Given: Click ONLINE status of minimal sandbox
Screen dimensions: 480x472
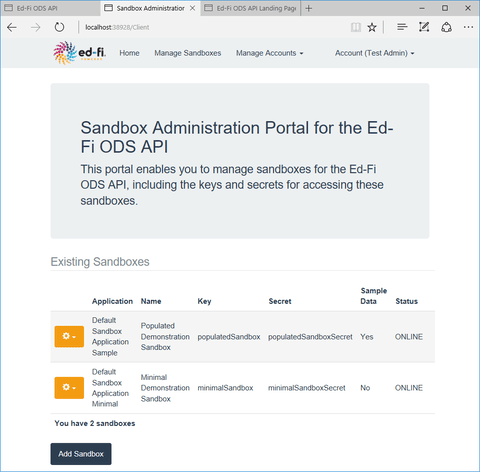Looking at the screenshot, I should coord(409,388).
